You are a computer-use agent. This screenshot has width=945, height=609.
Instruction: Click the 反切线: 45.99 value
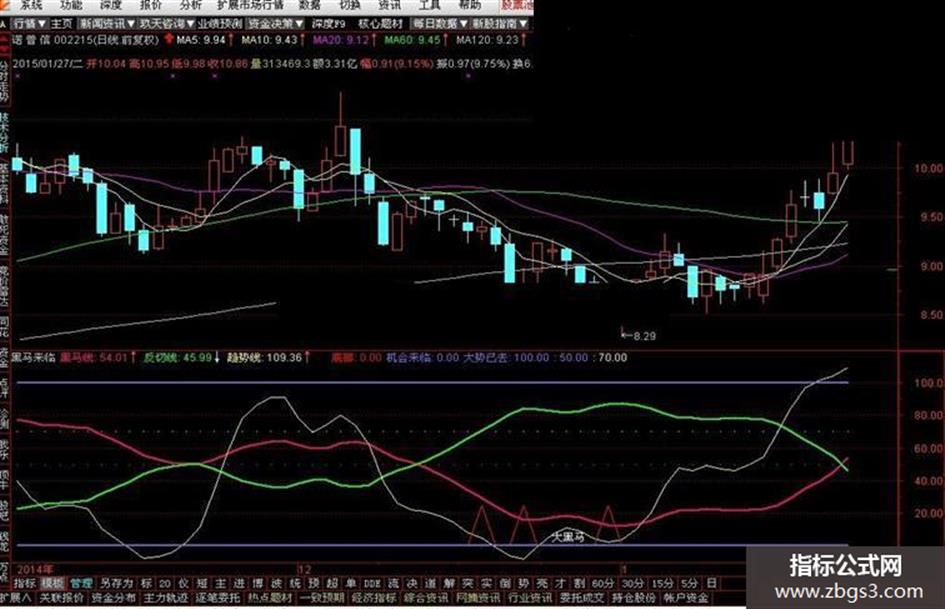[x=178, y=358]
